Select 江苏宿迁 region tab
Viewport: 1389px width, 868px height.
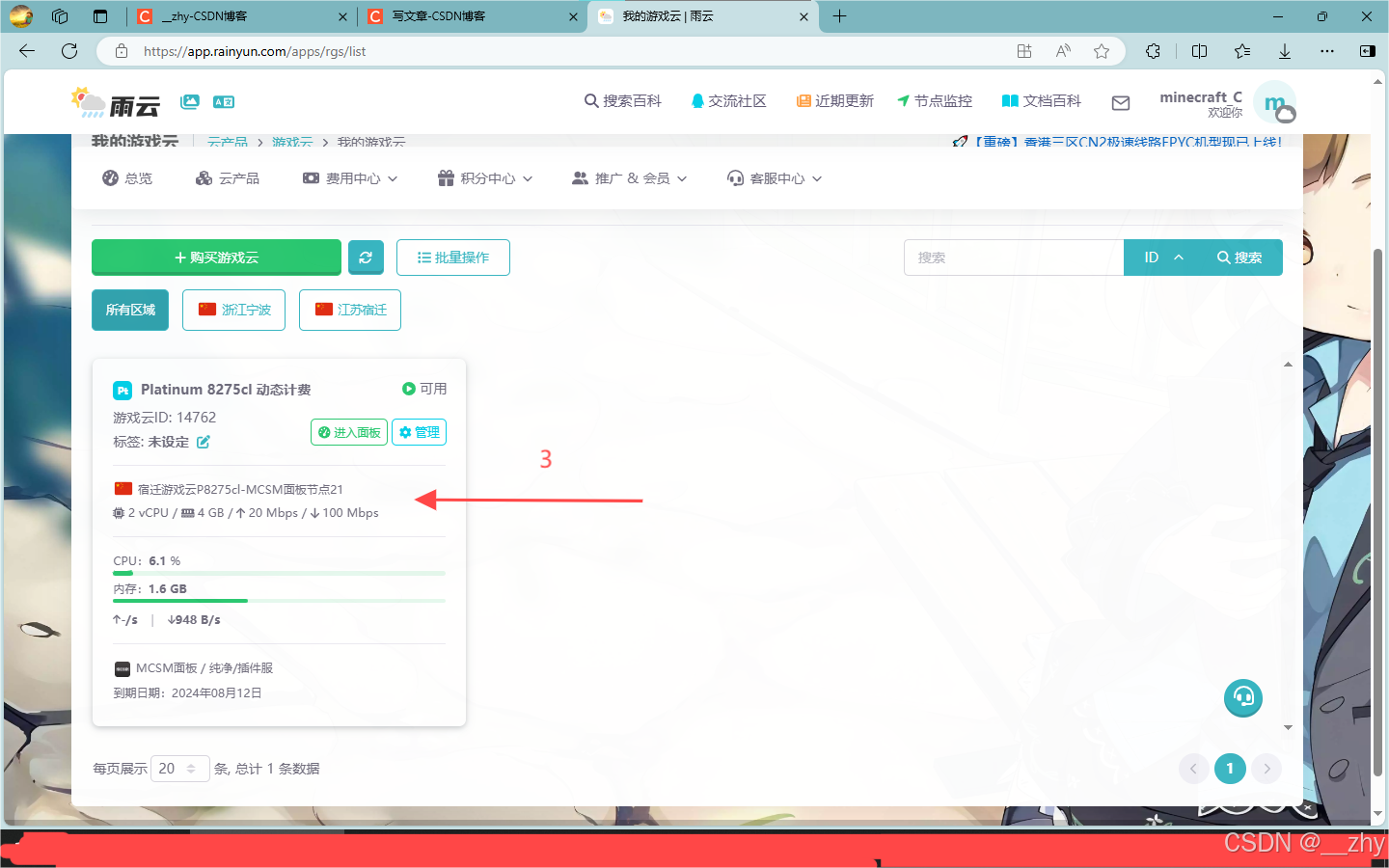click(x=350, y=310)
